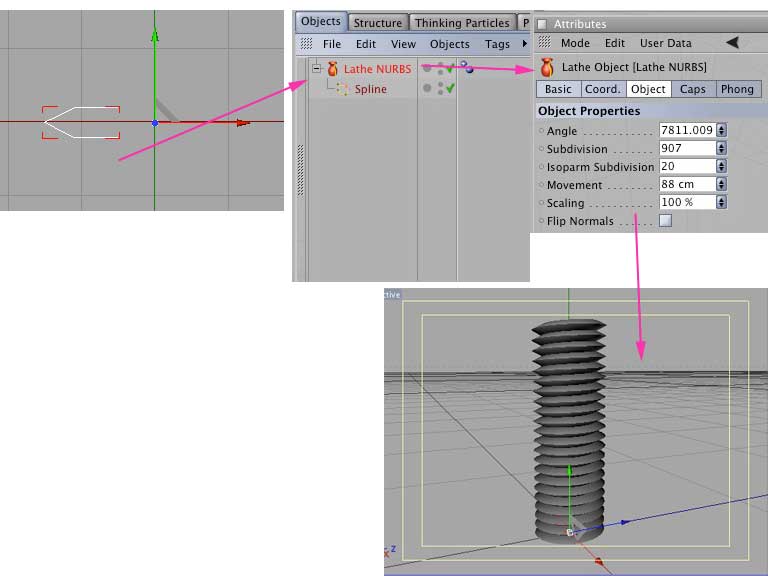768x576 pixels.
Task: Switch to the Structure tab
Action: click(378, 23)
